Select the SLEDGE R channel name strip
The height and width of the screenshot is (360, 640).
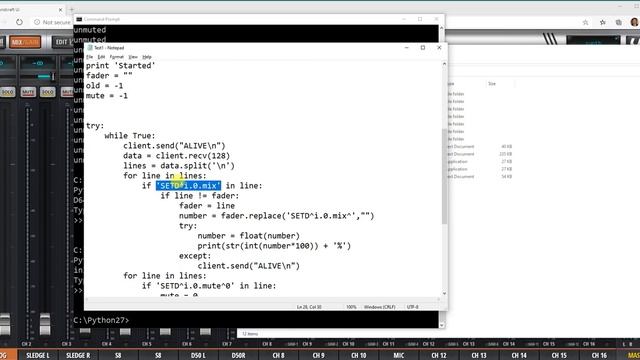click(78, 356)
